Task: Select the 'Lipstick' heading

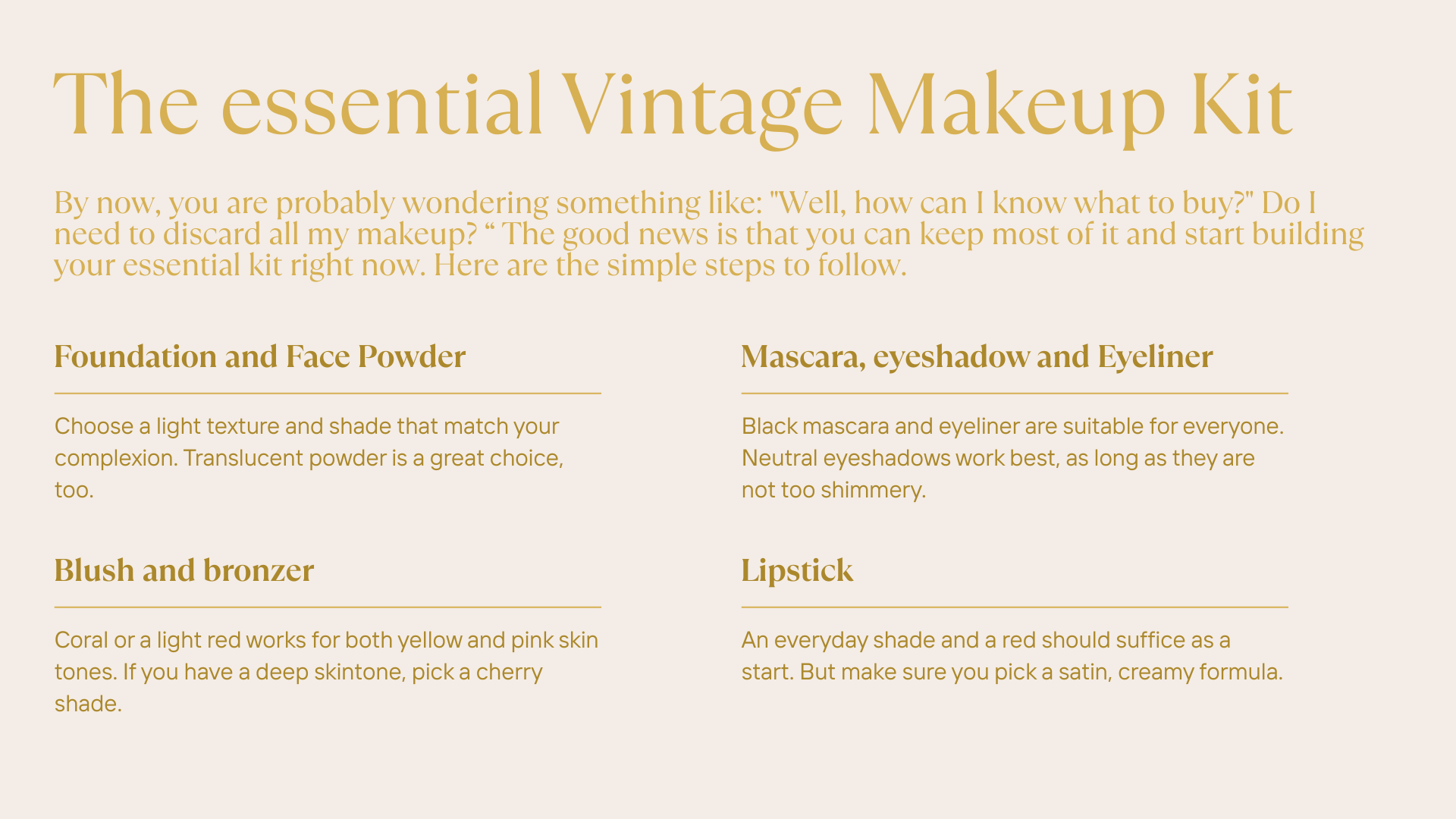Action: tap(797, 570)
